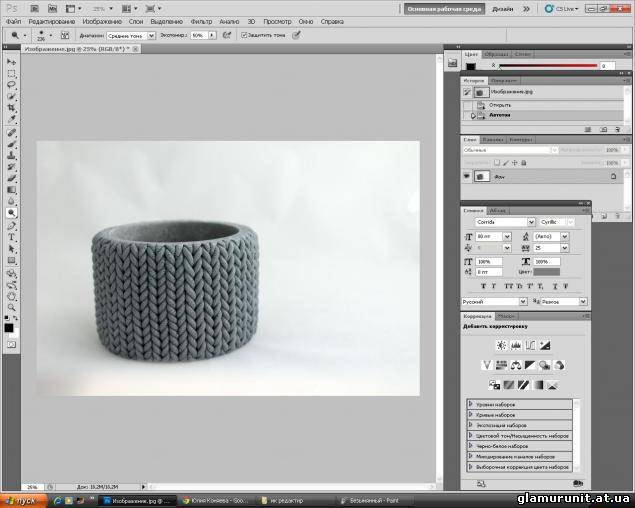Toggle lock transparent pixels in Layers

[x=497, y=163]
